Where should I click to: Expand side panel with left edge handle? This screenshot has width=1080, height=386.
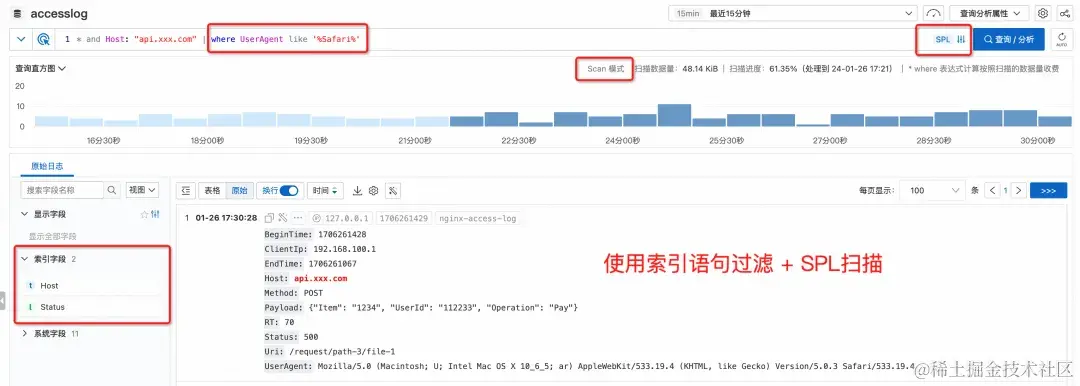pyautogui.click(x=3, y=301)
